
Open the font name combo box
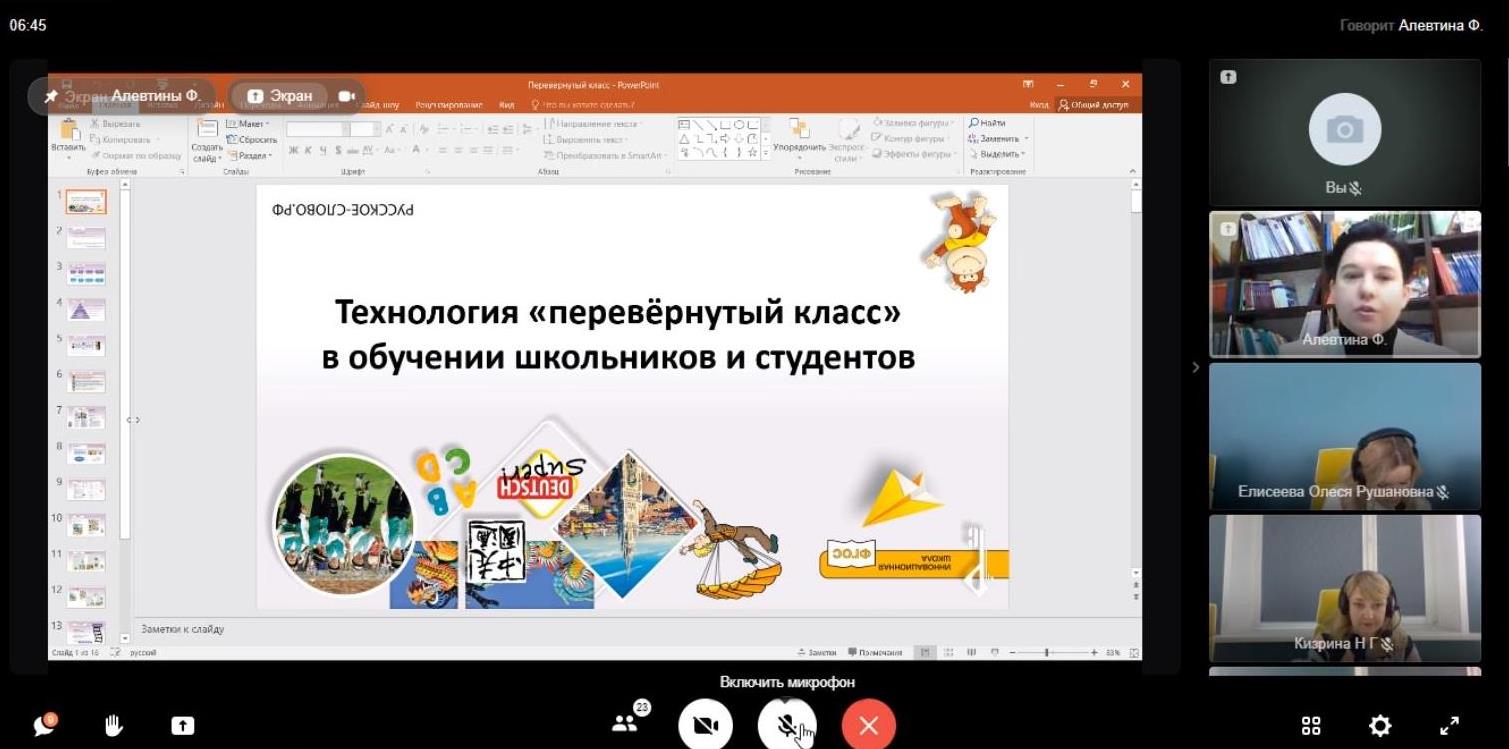click(317, 129)
